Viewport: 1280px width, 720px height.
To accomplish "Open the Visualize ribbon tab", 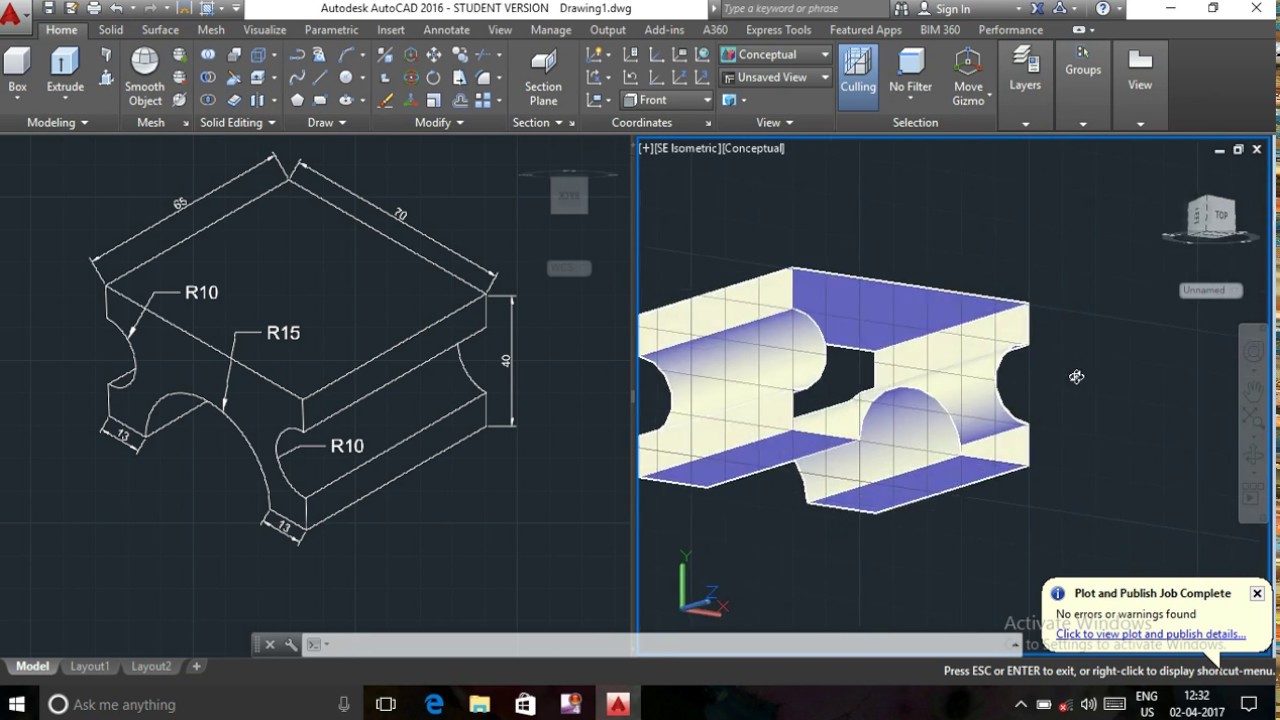I will 264,30.
